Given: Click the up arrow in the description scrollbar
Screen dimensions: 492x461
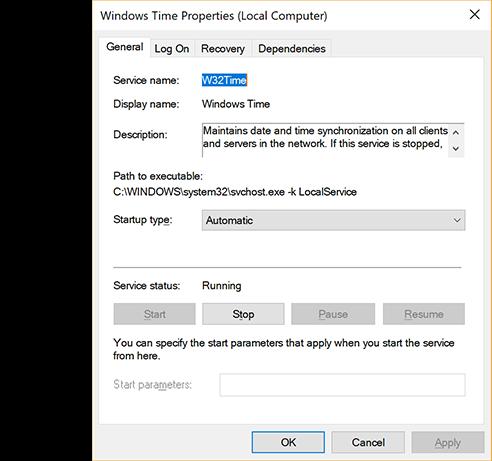Looking at the screenshot, I should [456, 132].
